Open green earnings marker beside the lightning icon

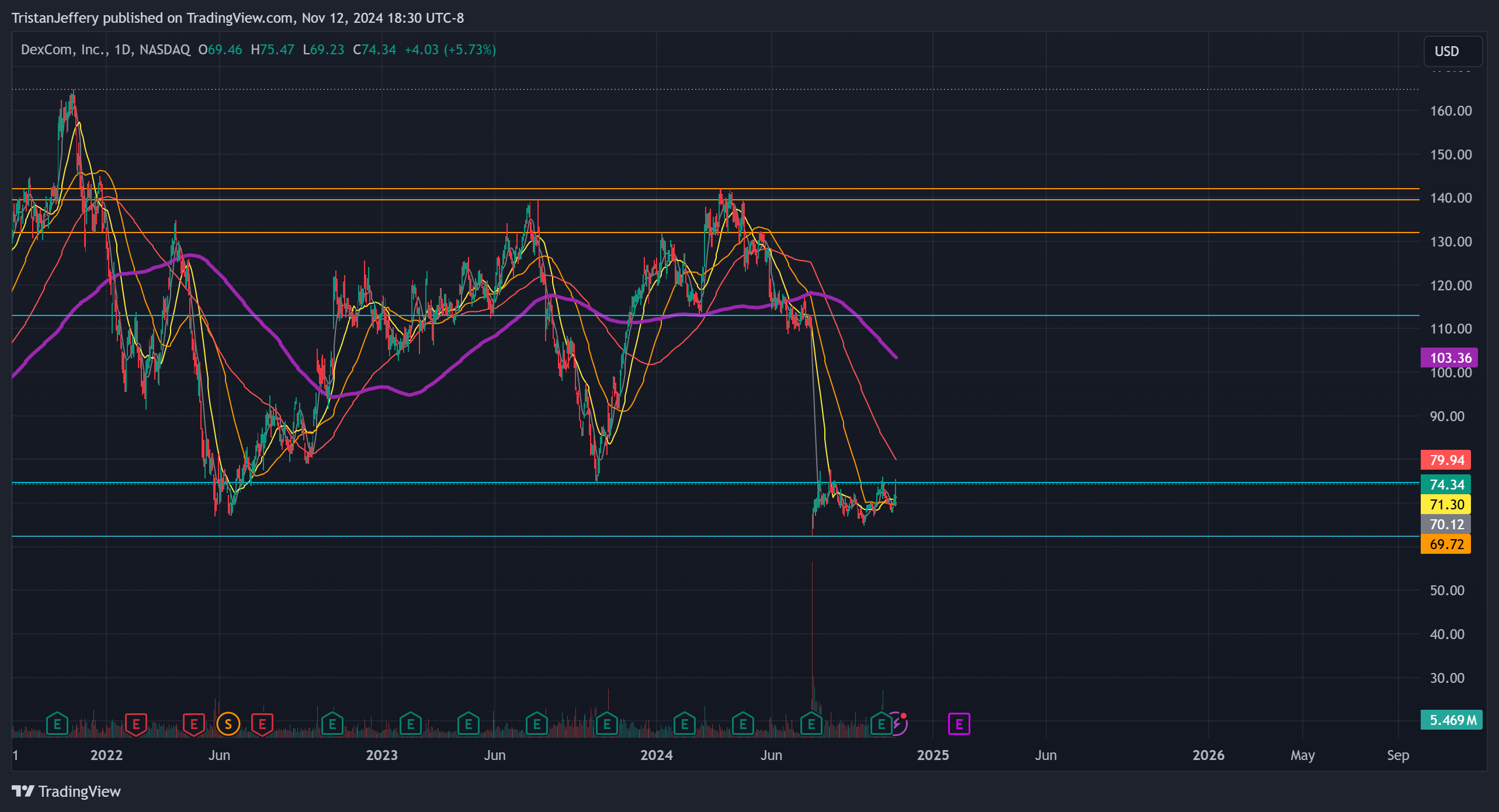[x=881, y=724]
